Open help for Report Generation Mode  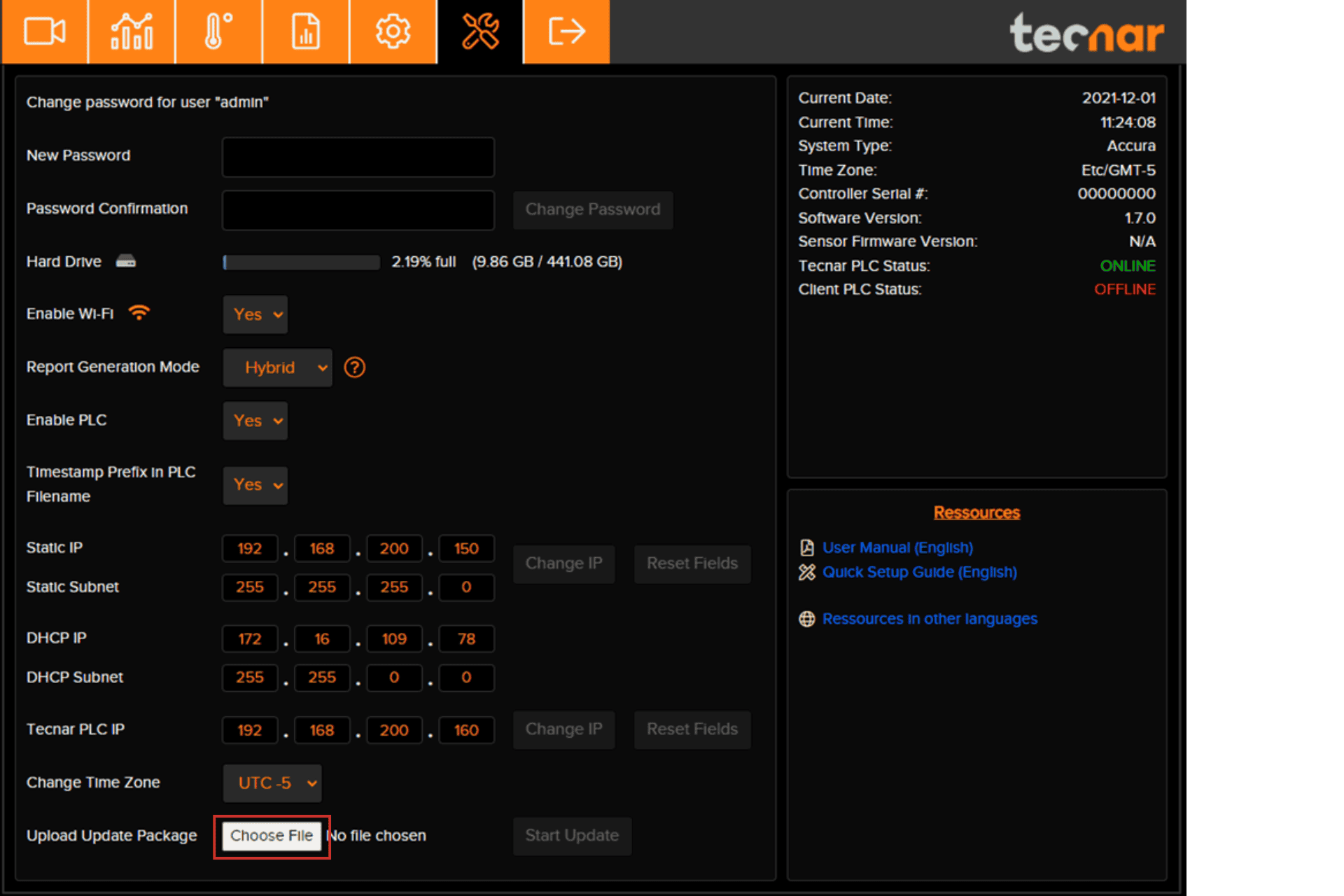354,367
